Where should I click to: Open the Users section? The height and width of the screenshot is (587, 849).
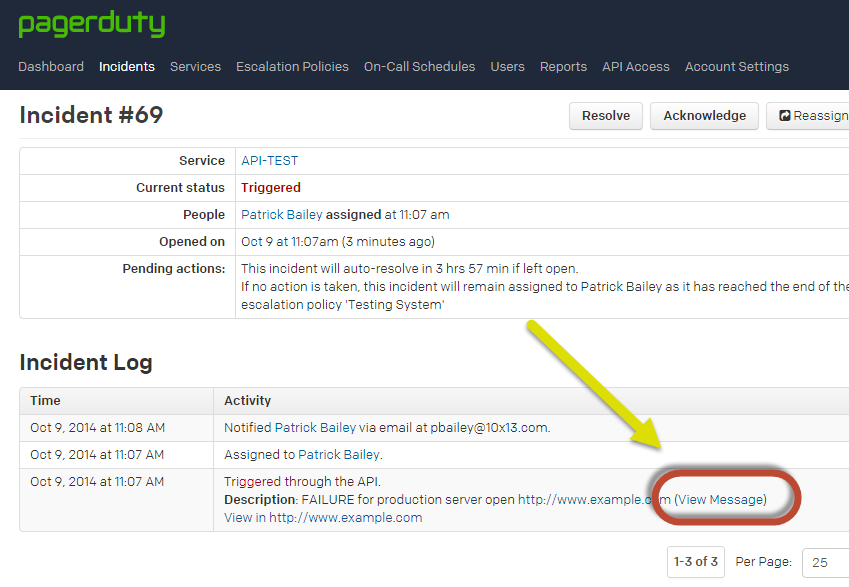click(x=507, y=66)
